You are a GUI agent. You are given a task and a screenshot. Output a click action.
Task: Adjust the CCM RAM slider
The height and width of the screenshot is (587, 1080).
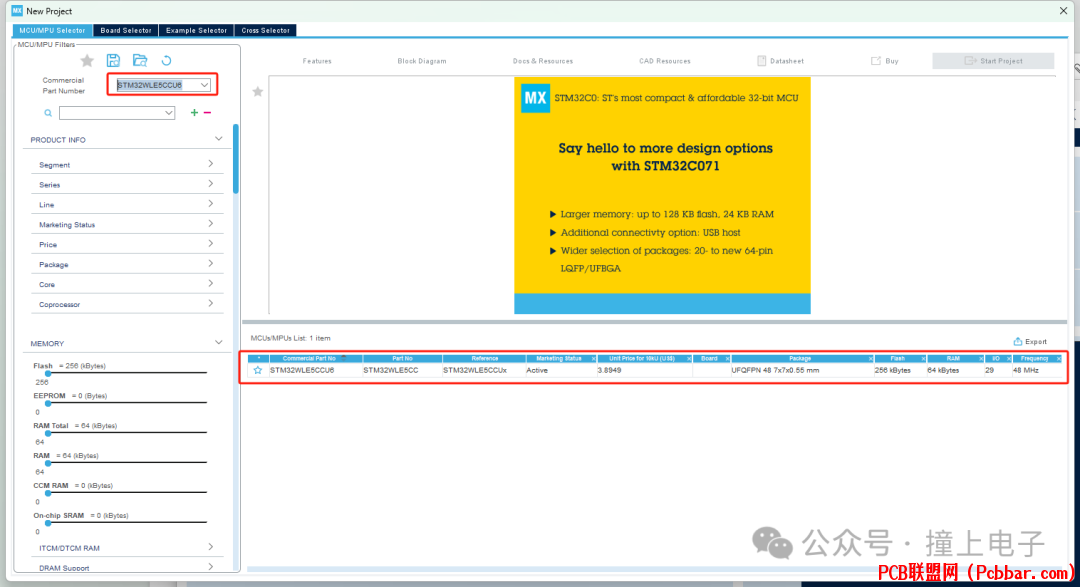(48, 493)
